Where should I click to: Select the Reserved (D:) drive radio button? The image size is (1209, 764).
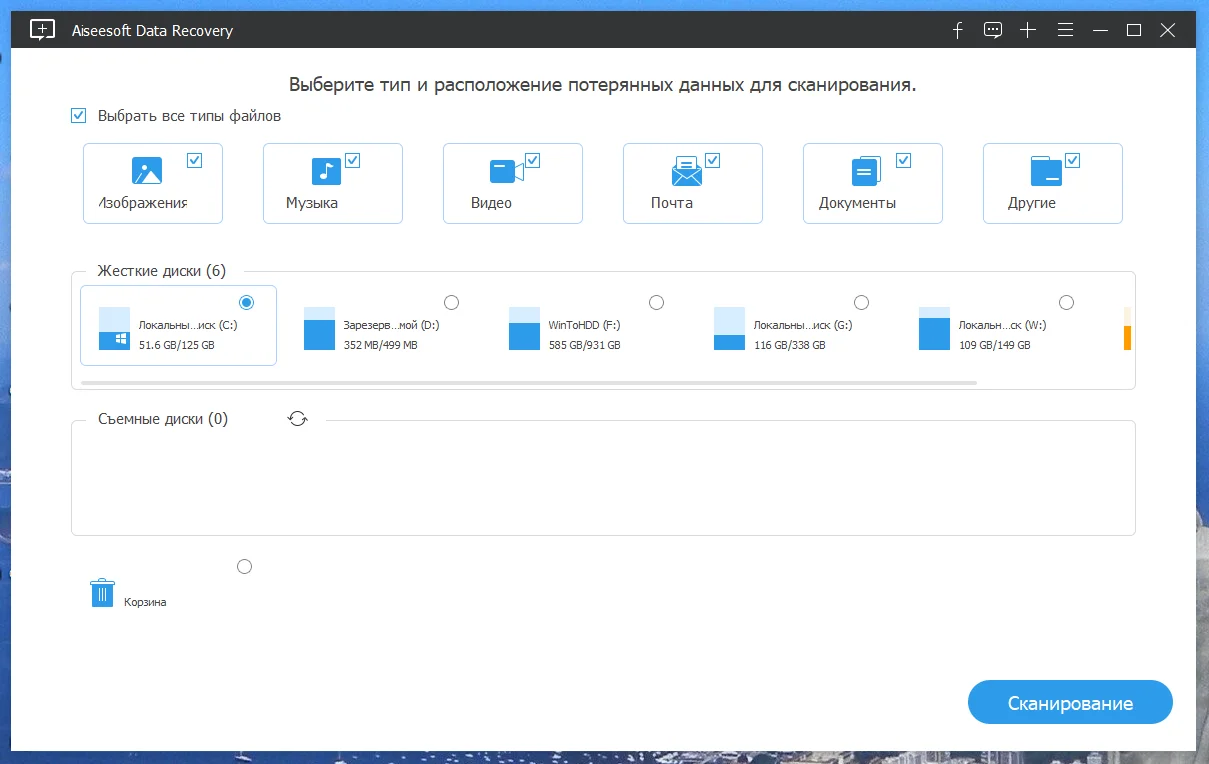(451, 302)
